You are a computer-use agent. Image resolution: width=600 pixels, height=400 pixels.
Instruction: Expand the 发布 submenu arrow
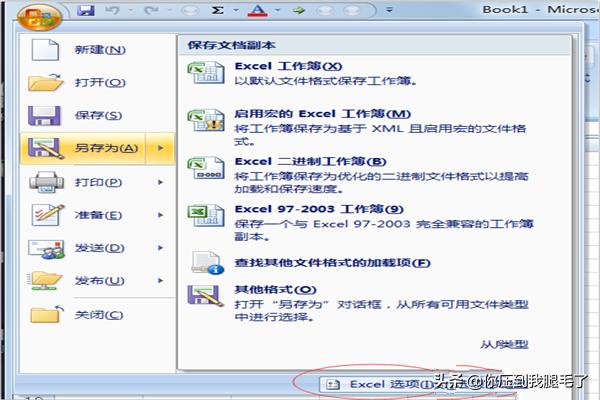click(x=160, y=281)
